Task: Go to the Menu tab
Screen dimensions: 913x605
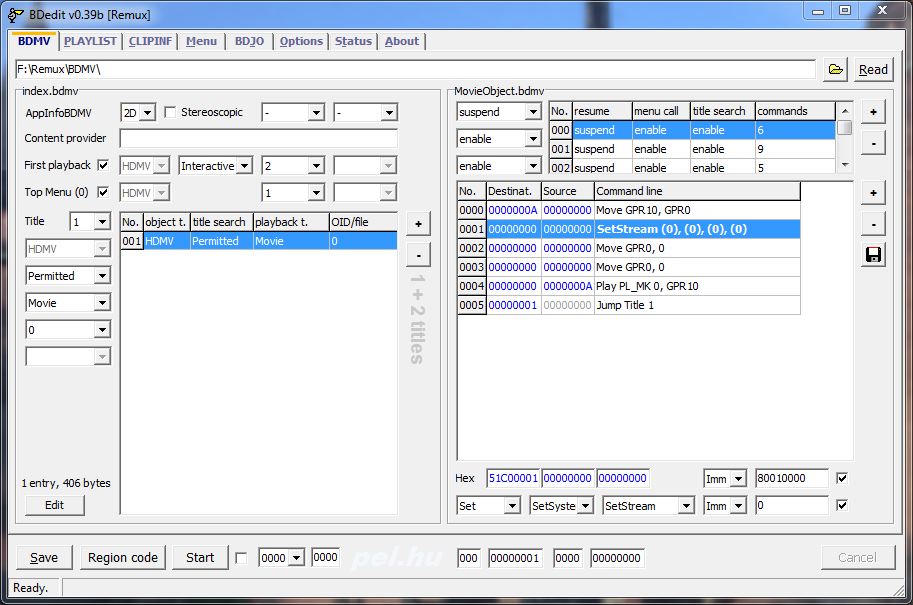Action: point(201,41)
